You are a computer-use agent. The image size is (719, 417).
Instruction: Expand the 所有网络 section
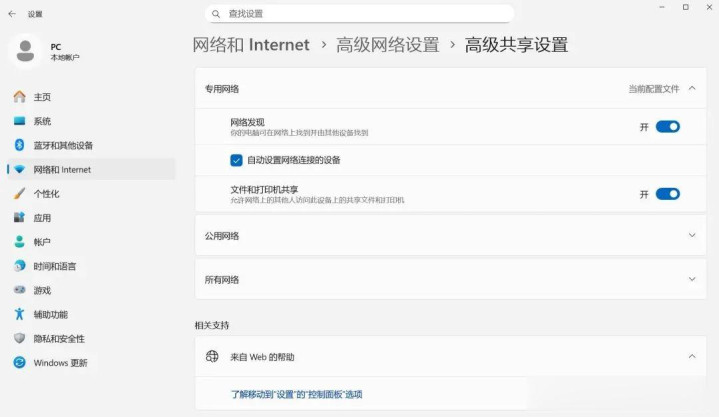point(451,279)
